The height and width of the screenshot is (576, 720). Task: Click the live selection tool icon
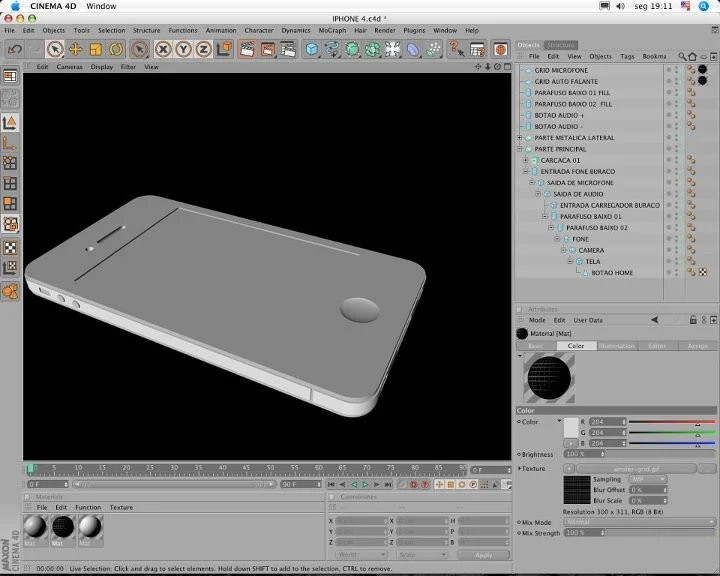pyautogui.click(x=55, y=49)
